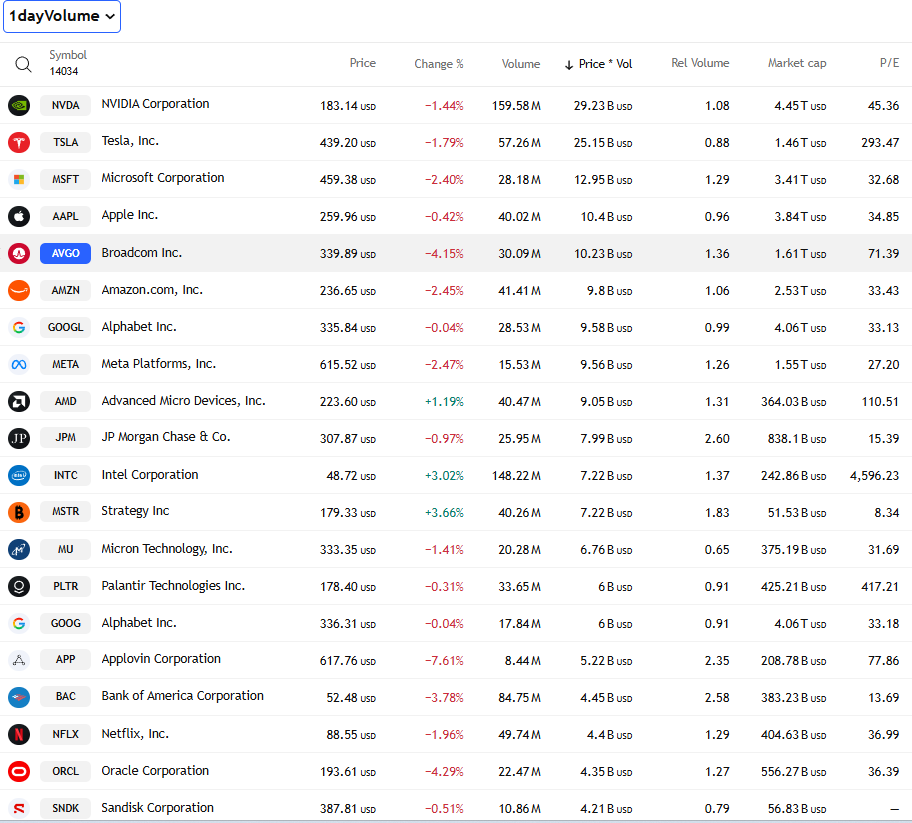
Task: Sort by the Market cap column header
Action: pyautogui.click(x=797, y=63)
